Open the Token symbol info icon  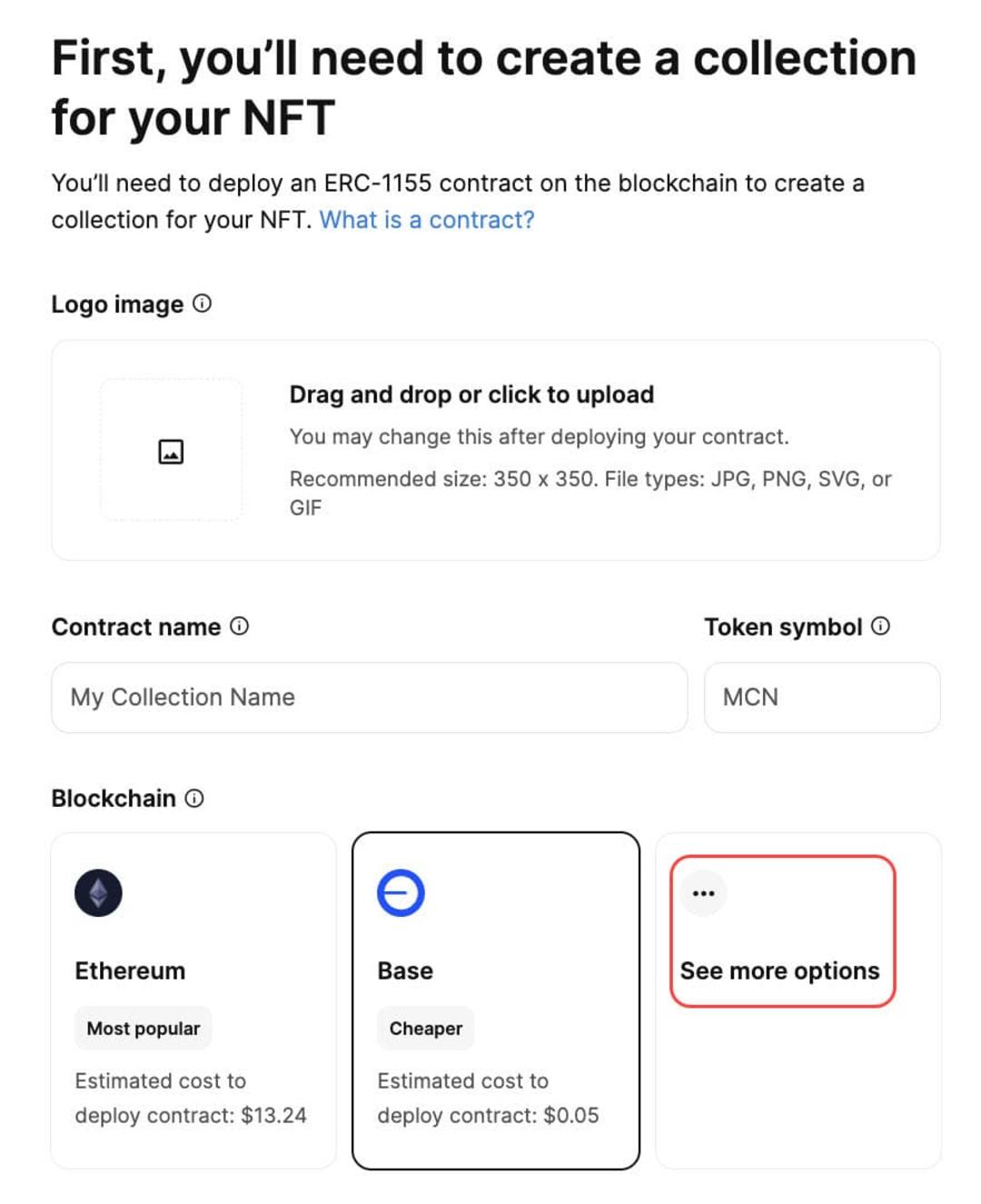click(880, 626)
